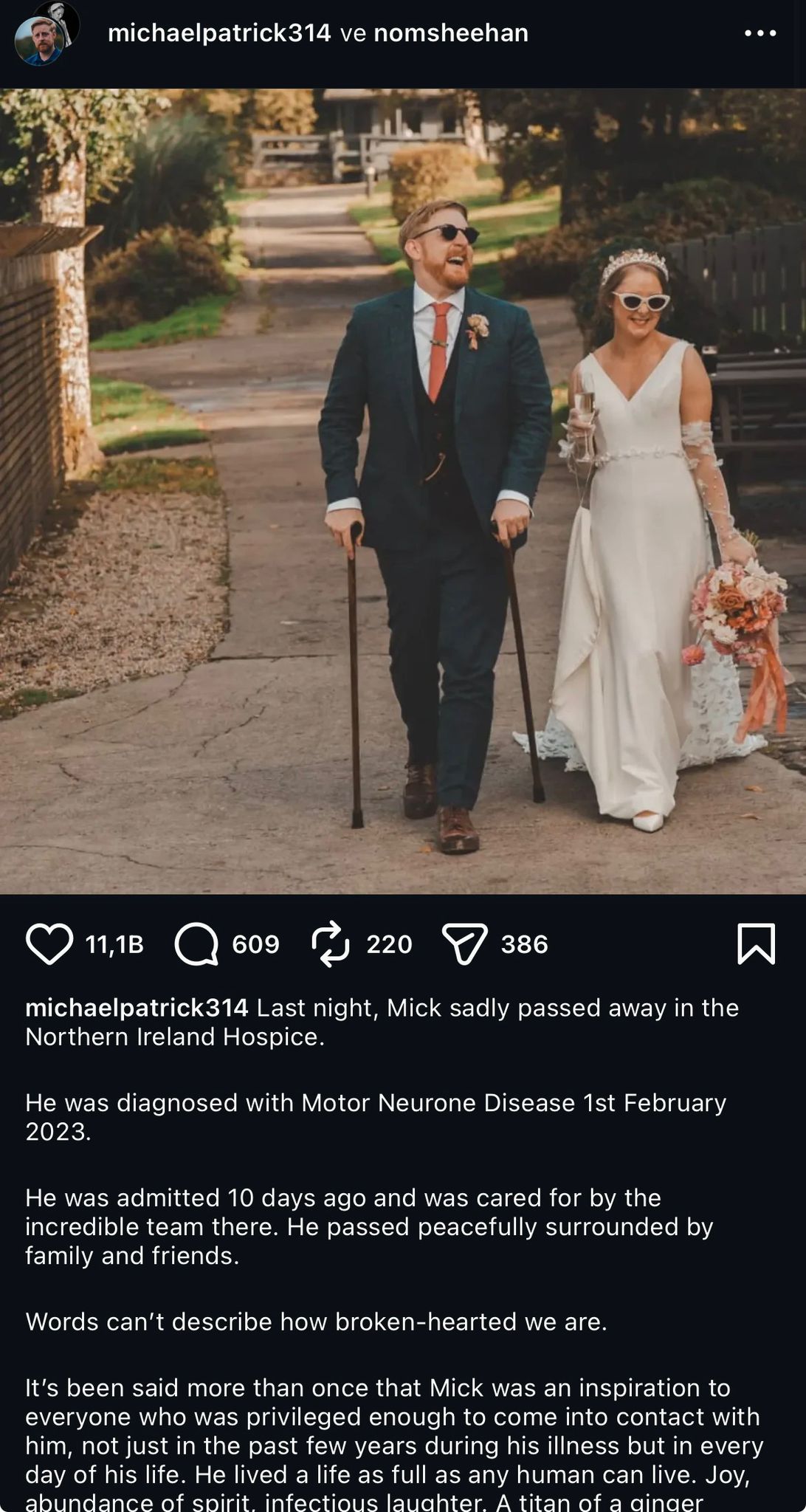
Task: Like the post with the heart icon
Action: coord(49,944)
